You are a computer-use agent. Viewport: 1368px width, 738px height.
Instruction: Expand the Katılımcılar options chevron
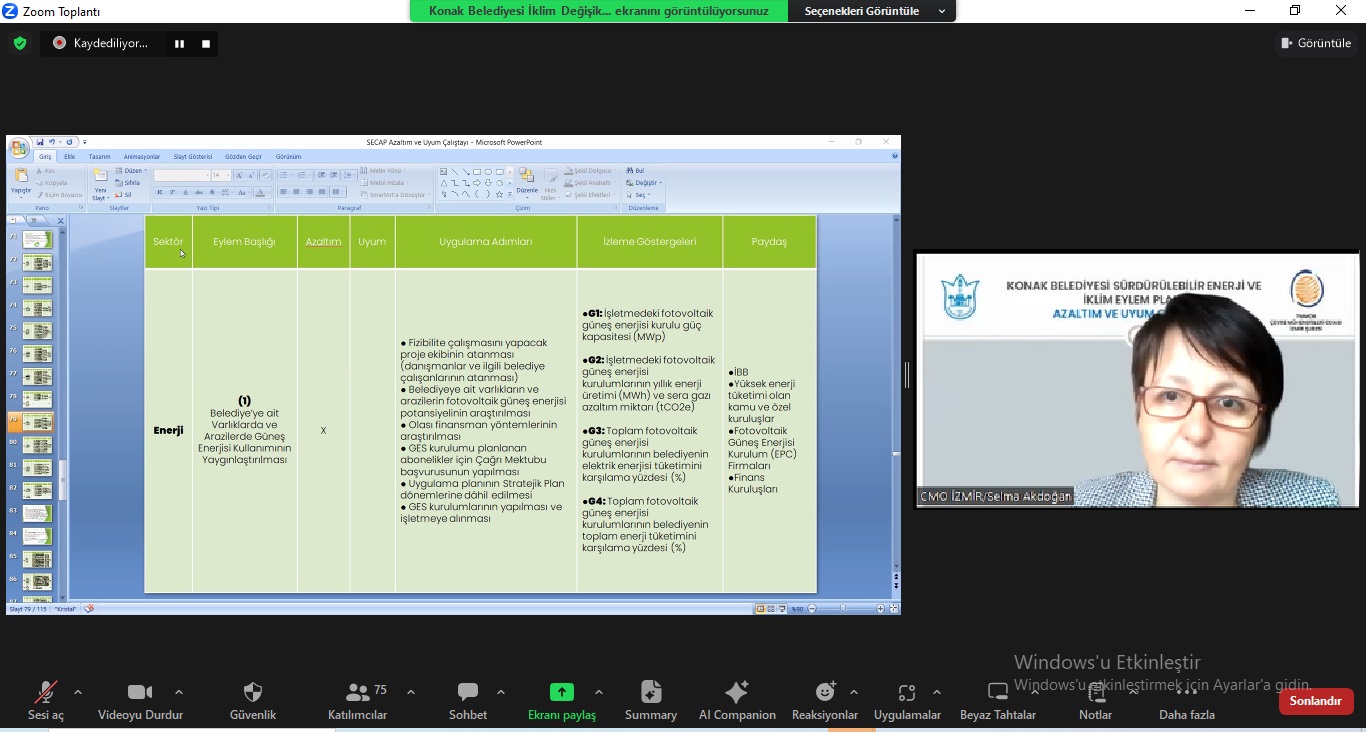(410, 692)
